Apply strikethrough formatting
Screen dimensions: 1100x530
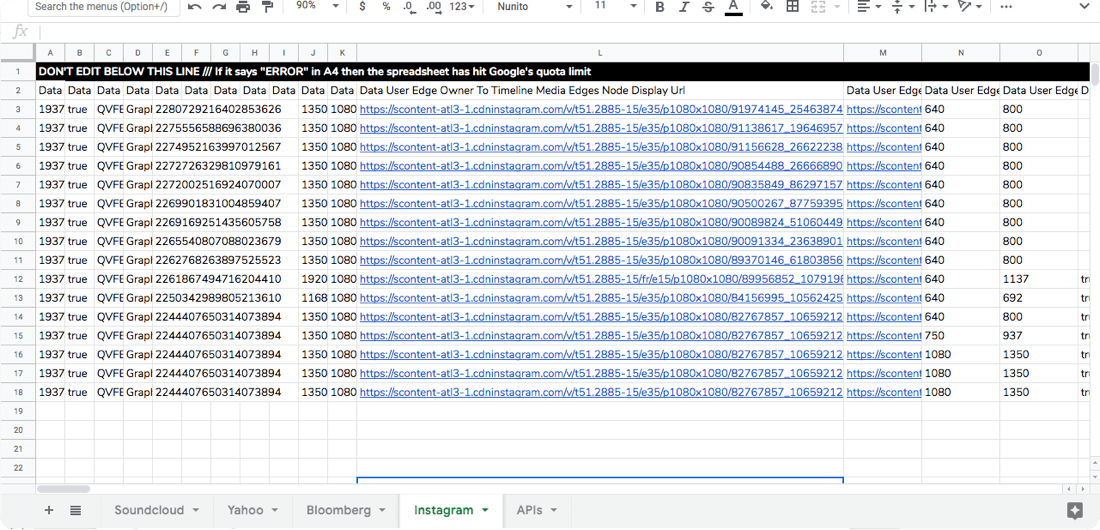coord(708,7)
